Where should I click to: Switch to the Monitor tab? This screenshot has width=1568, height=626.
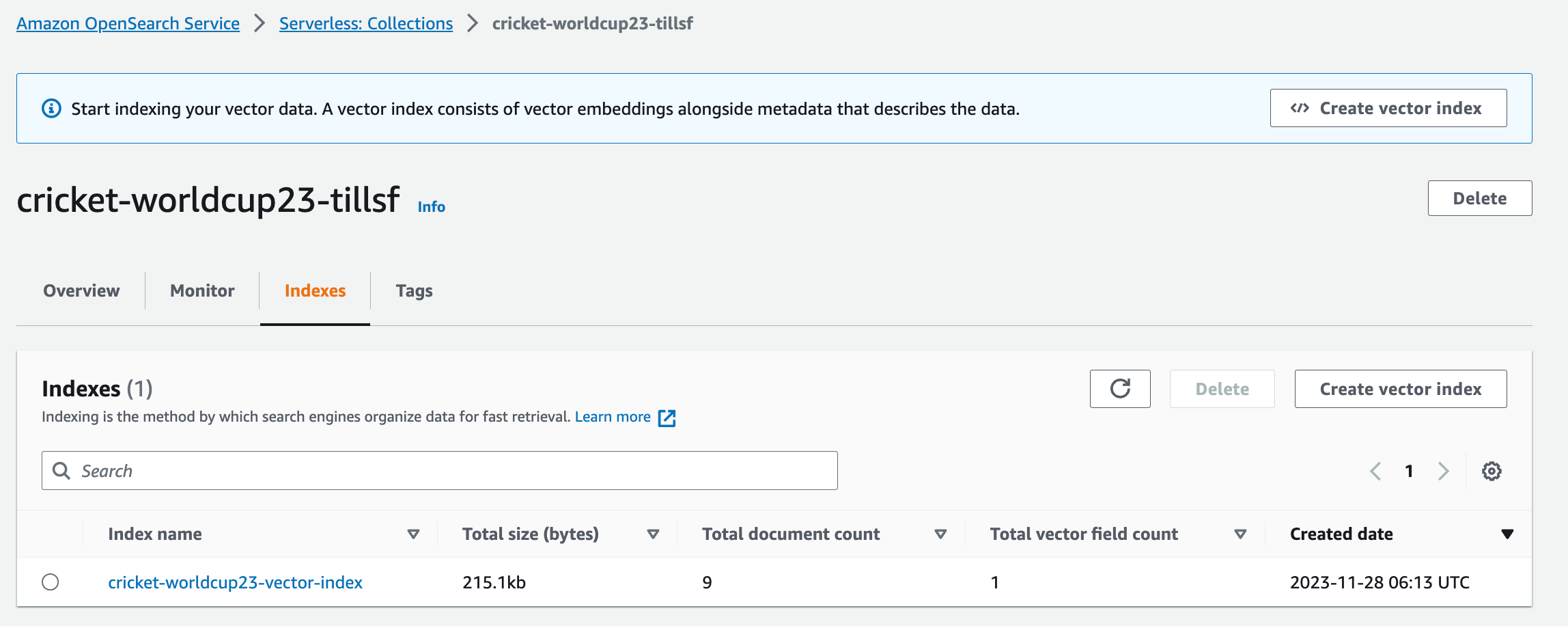pyautogui.click(x=202, y=290)
